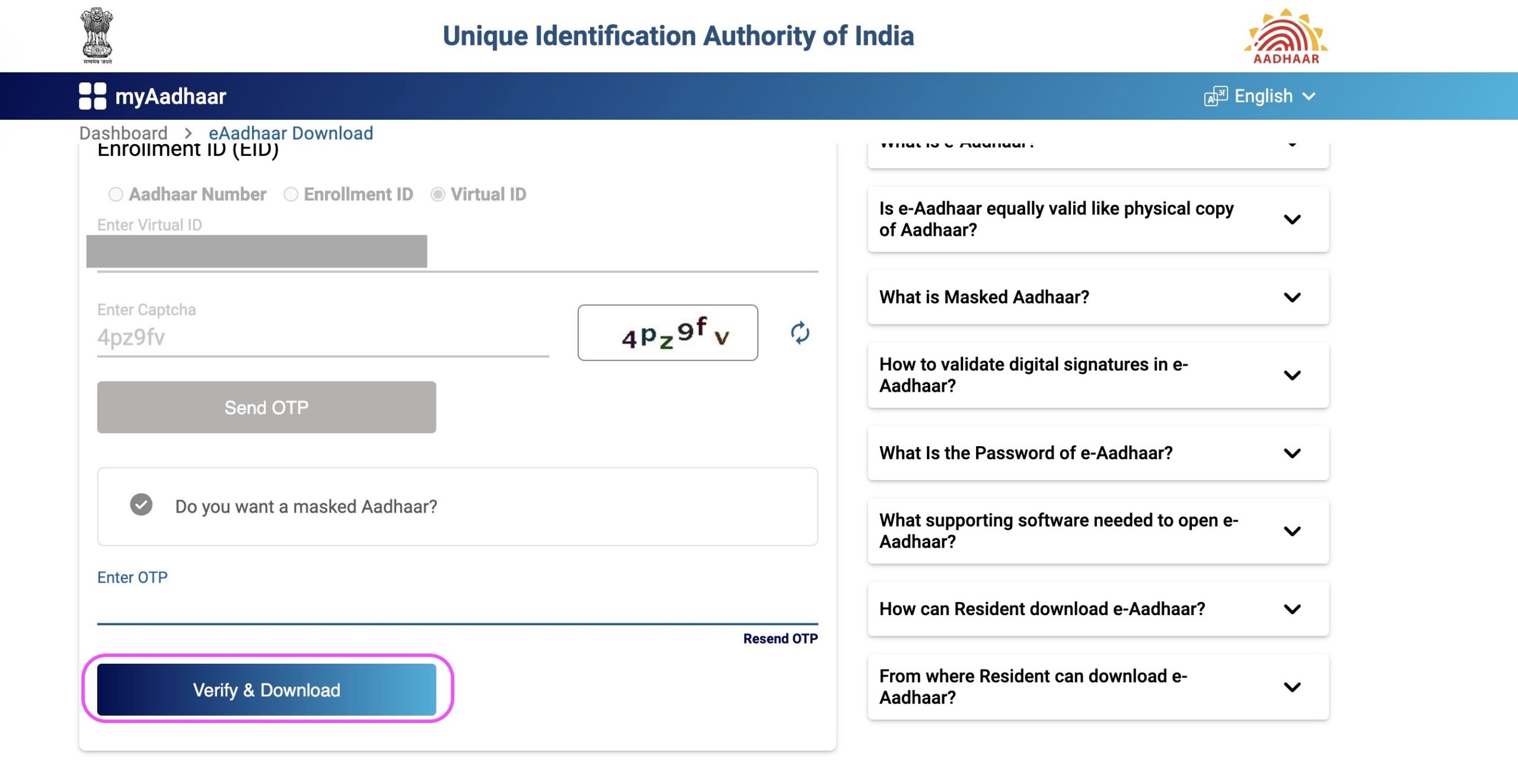Click the Verify & Download button
Viewport: 1518px width, 784px height.
point(266,689)
